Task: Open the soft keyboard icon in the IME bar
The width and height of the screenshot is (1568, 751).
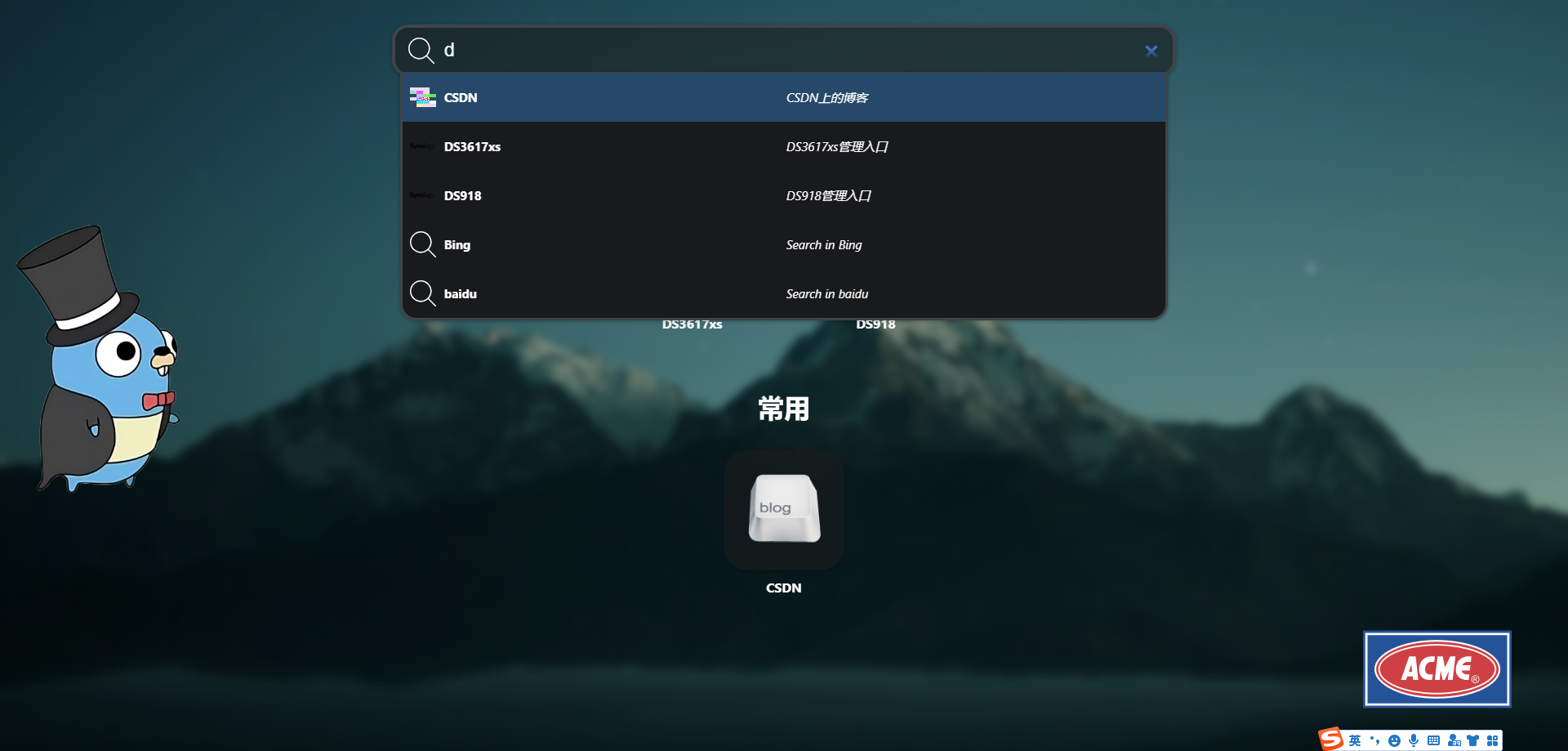Action: click(x=1433, y=740)
